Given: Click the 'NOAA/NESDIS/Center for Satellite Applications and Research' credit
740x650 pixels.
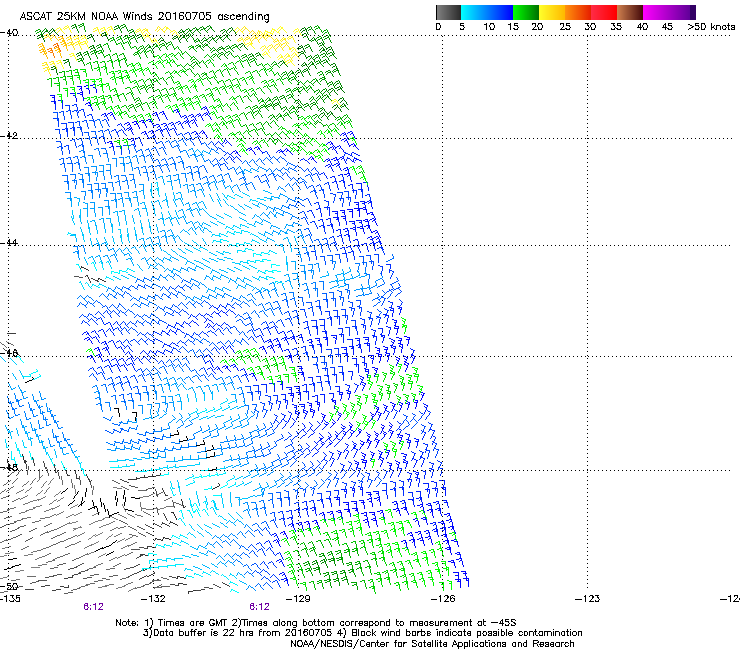Looking at the screenshot, I should pos(432,644).
